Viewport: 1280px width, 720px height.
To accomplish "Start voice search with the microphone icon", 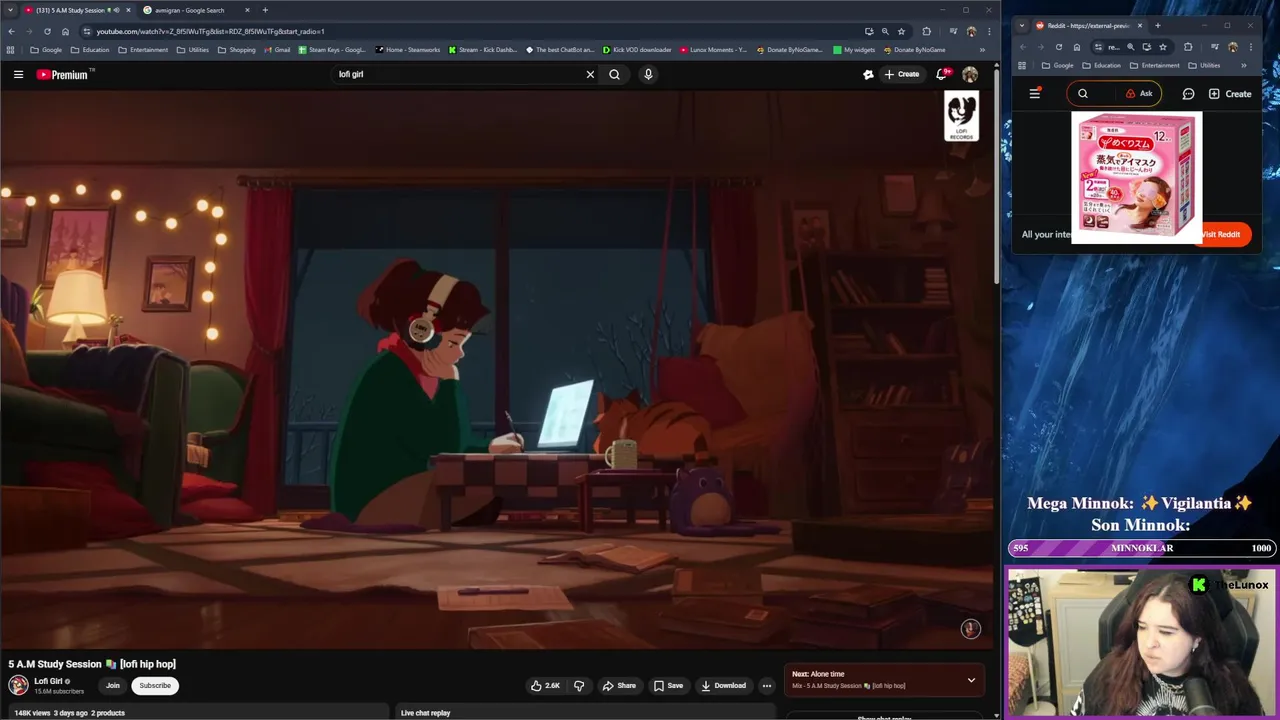I will (x=648, y=74).
